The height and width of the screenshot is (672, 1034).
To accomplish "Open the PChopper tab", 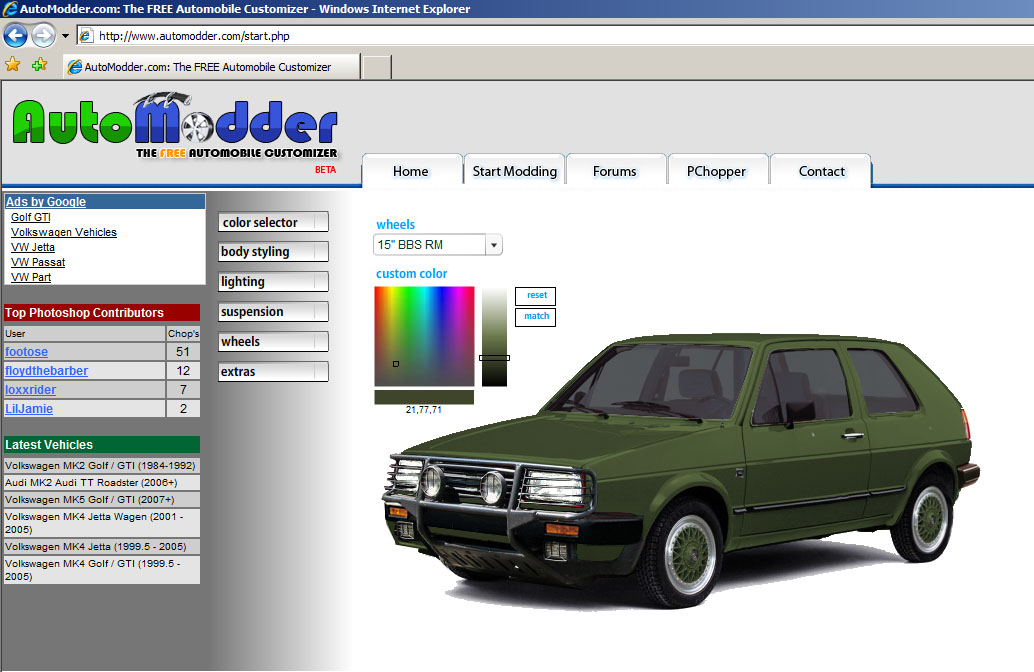I will tap(716, 171).
